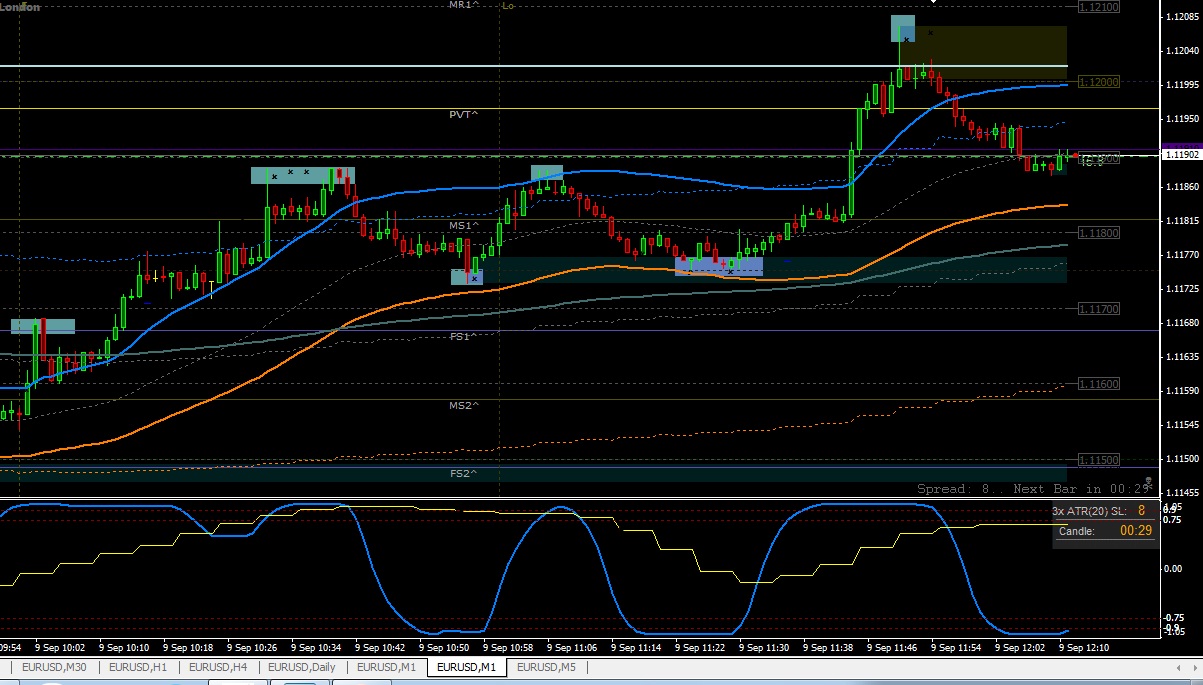The height and width of the screenshot is (685, 1203).
Task: Click 1.12040 on the price axis
Action: [x=1182, y=51]
